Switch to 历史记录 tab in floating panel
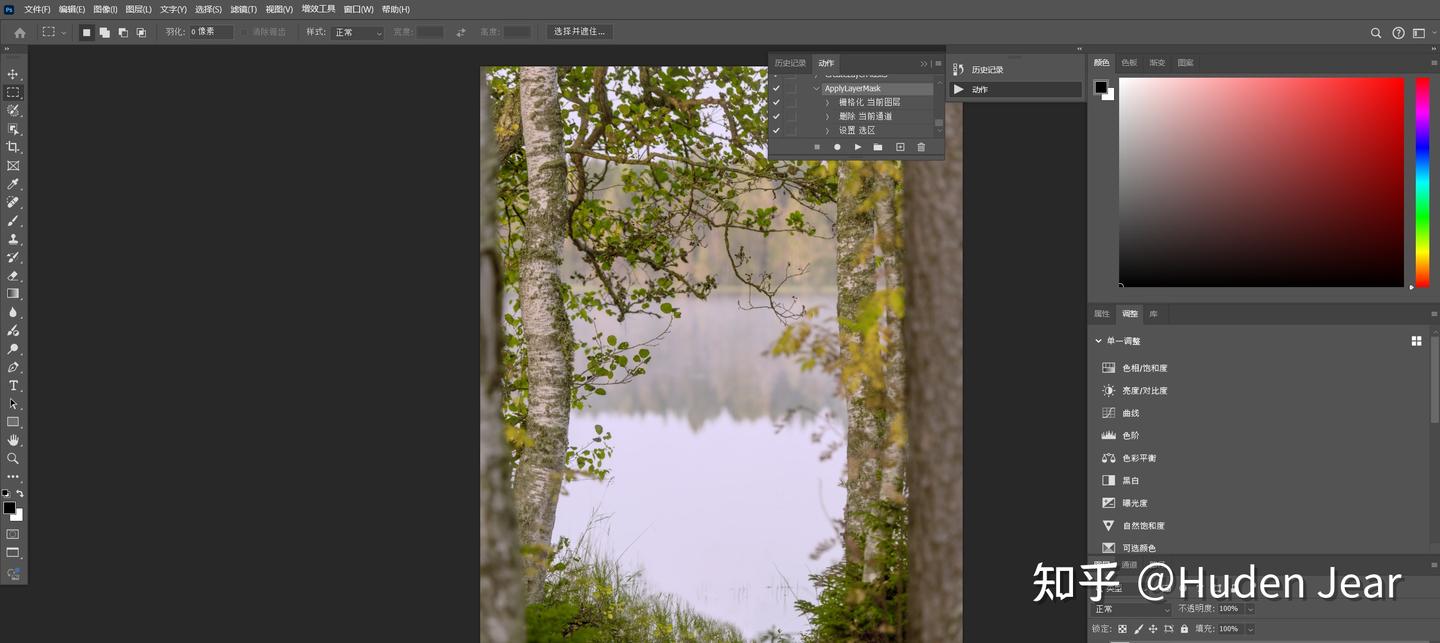Viewport: 1440px width, 643px height. pos(790,63)
